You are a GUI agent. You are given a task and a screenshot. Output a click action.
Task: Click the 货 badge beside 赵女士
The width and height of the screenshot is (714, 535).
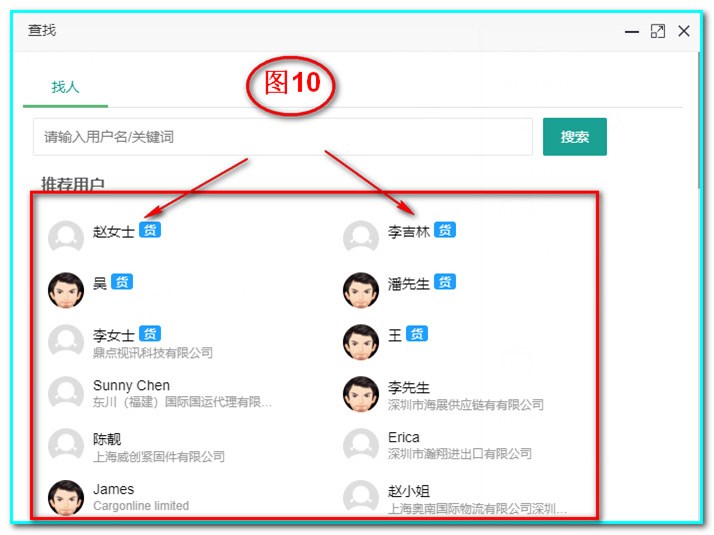(150, 230)
